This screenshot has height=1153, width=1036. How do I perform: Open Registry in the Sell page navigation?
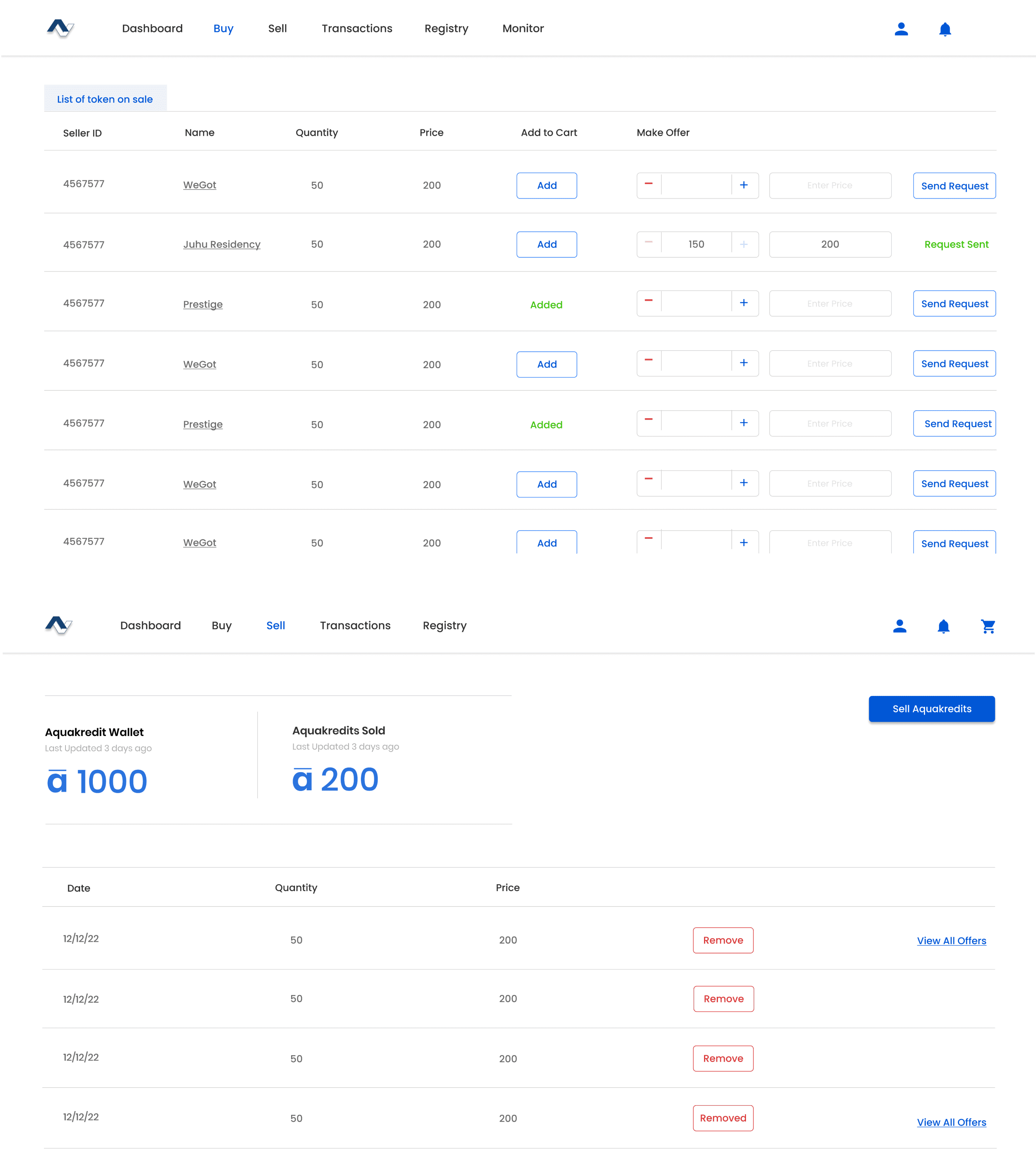(444, 625)
